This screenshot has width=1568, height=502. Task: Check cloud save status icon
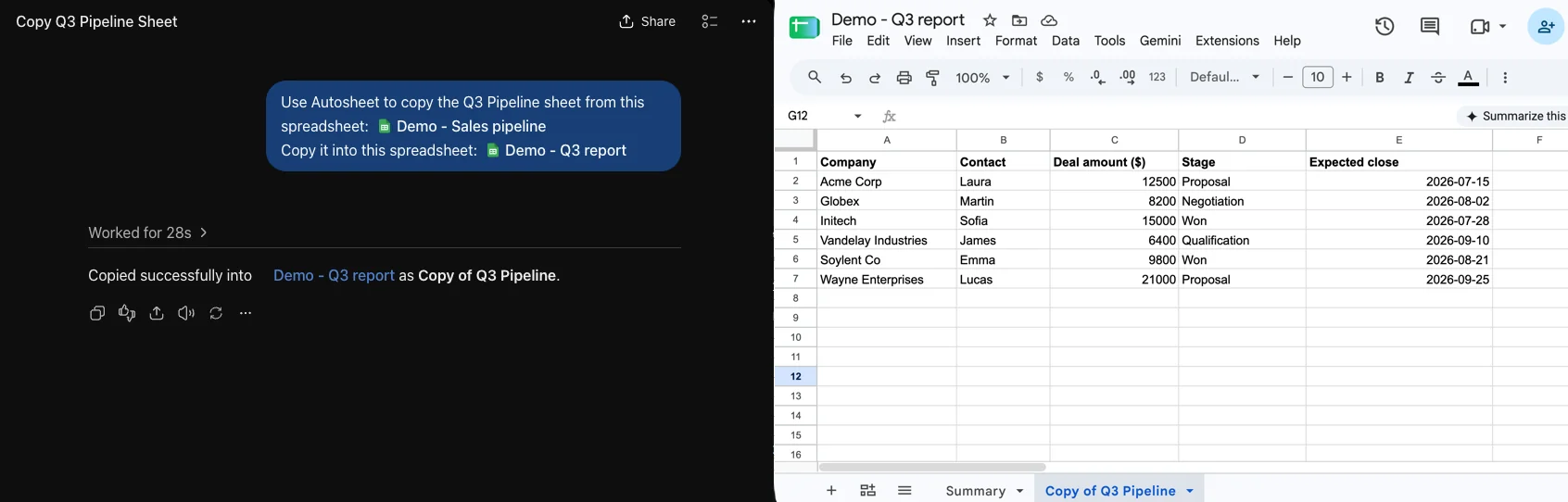pos(1049,20)
